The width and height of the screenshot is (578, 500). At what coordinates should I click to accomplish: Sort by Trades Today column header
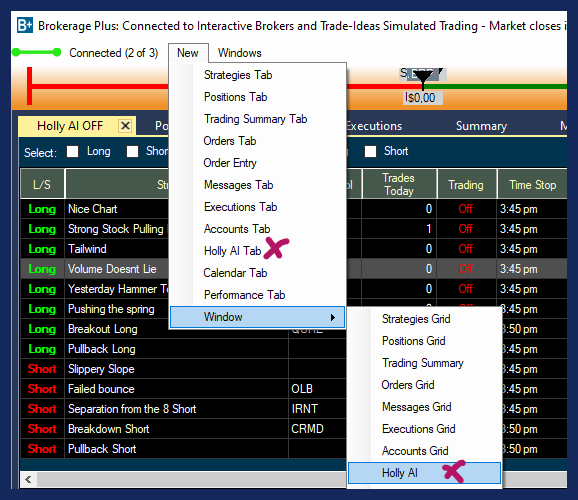(399, 184)
